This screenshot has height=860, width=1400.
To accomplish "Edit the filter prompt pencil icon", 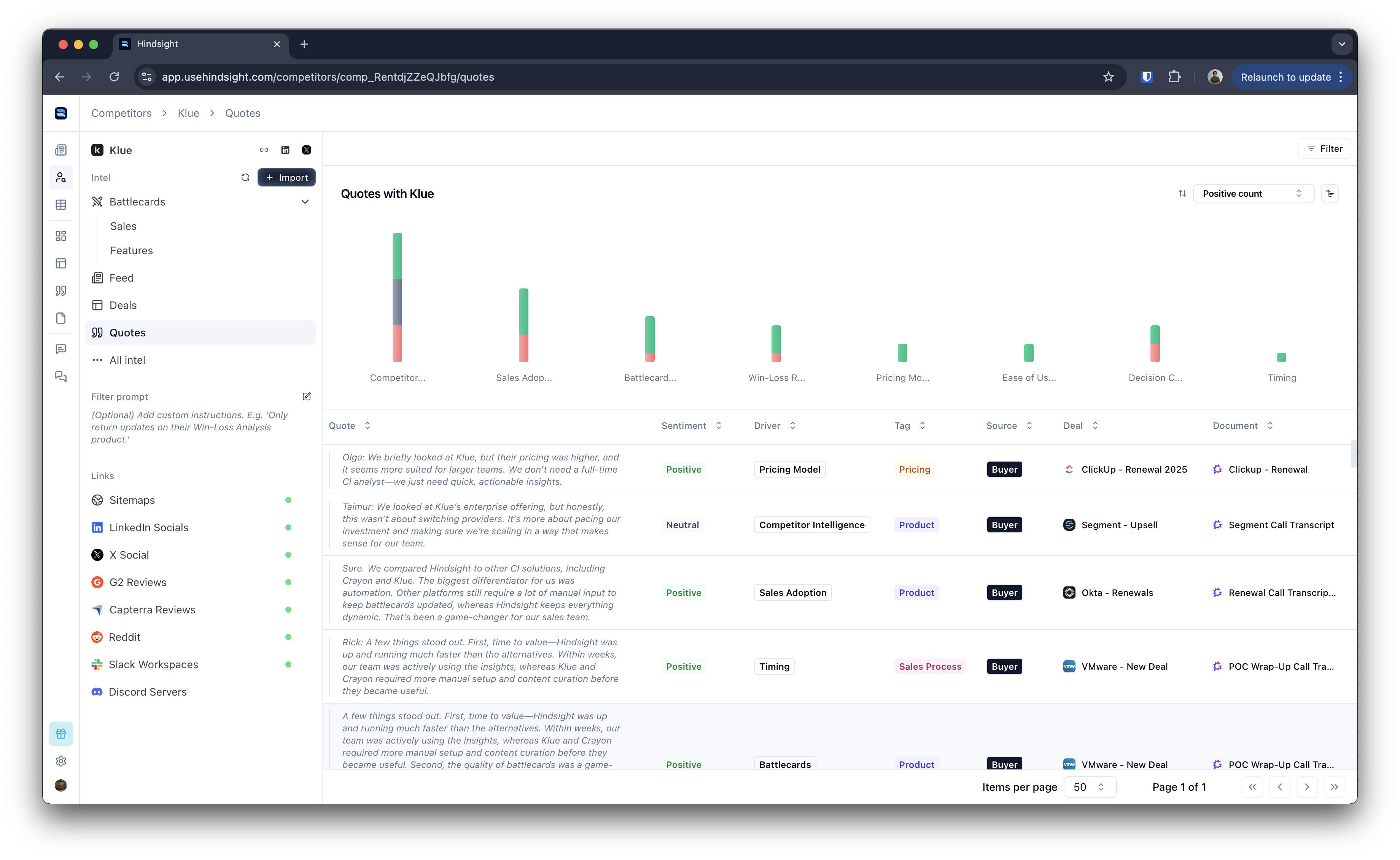I will point(307,397).
